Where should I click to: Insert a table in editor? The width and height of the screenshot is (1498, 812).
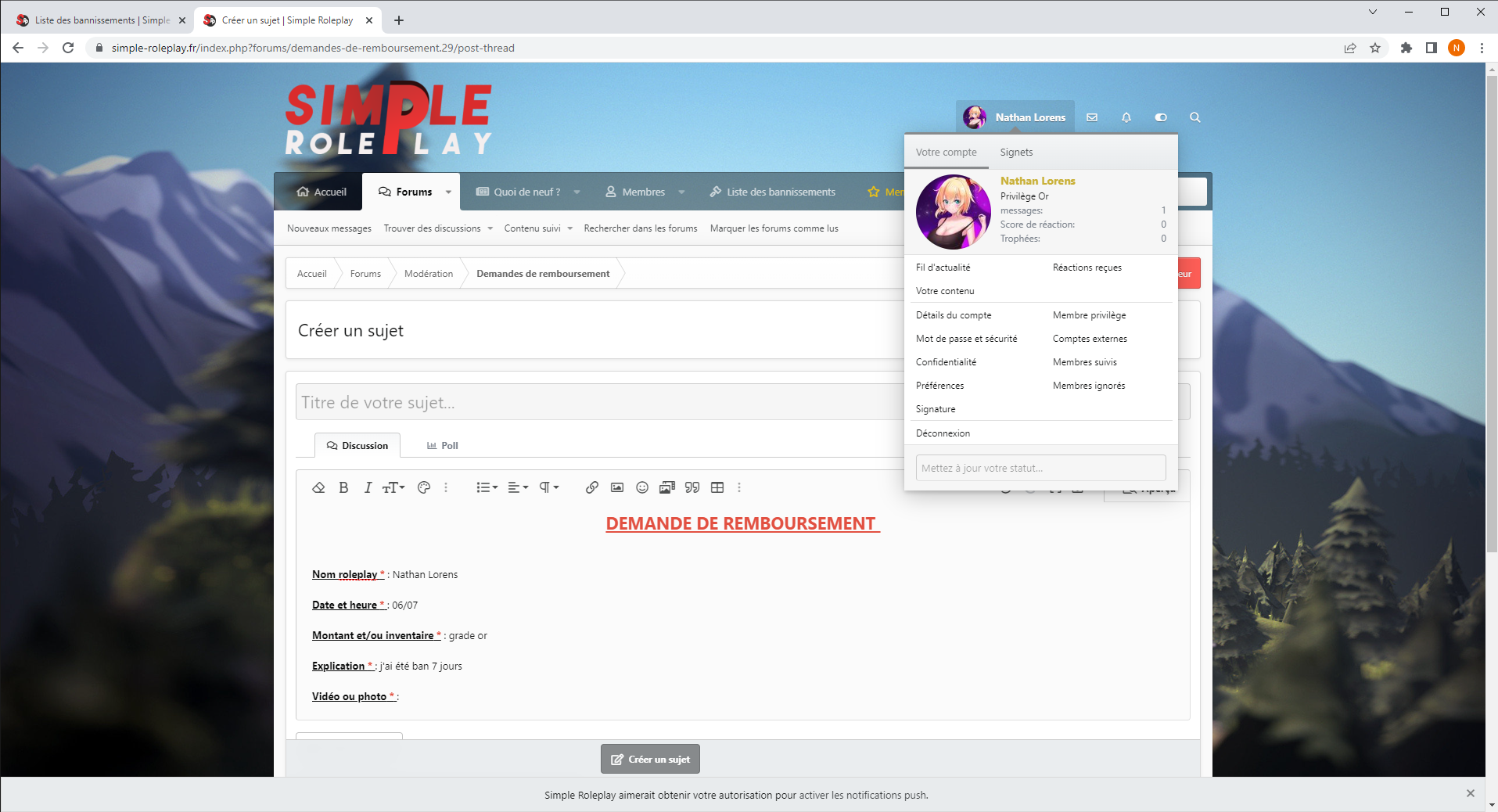pyautogui.click(x=717, y=487)
